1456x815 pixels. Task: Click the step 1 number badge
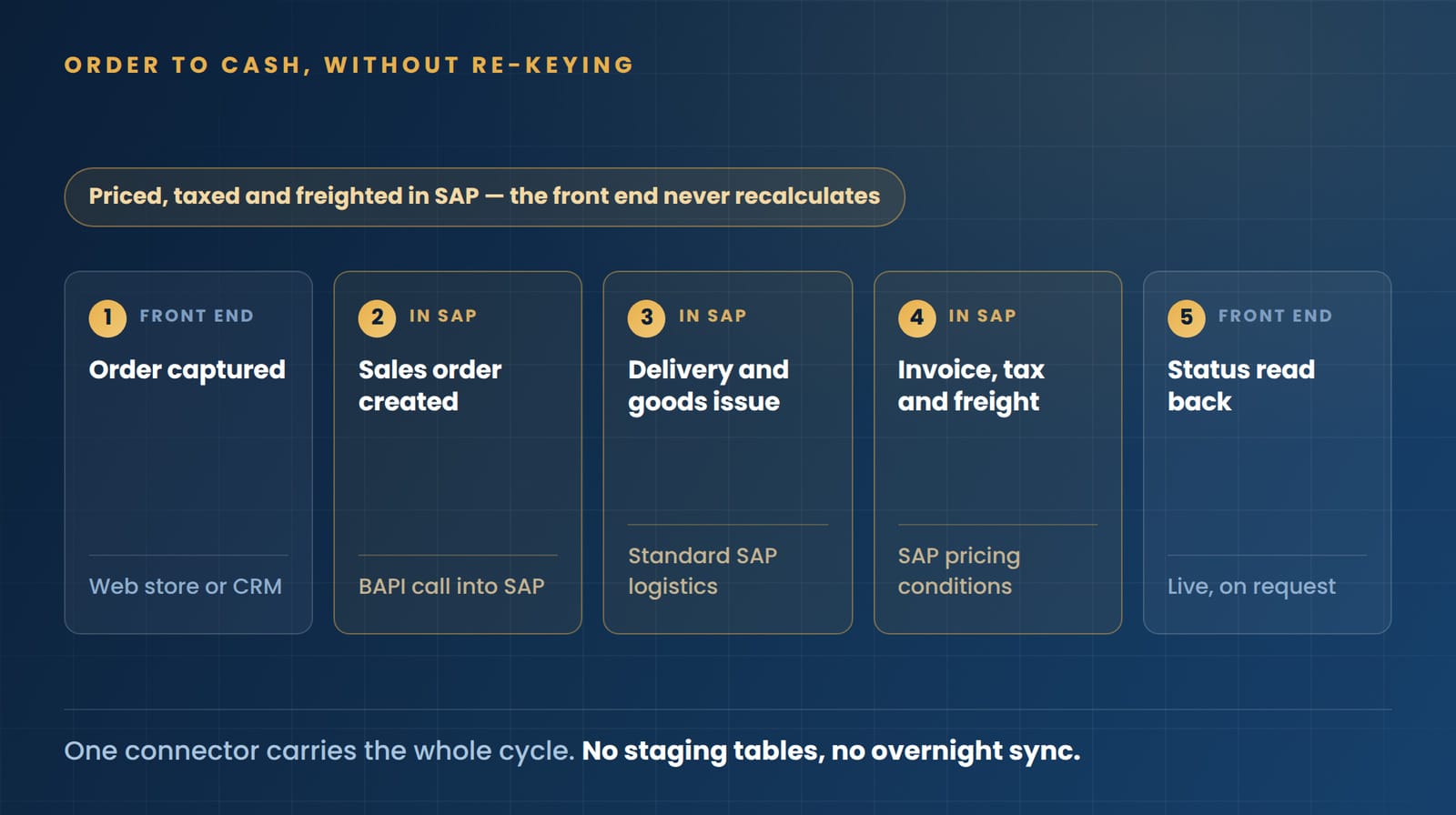pos(107,317)
